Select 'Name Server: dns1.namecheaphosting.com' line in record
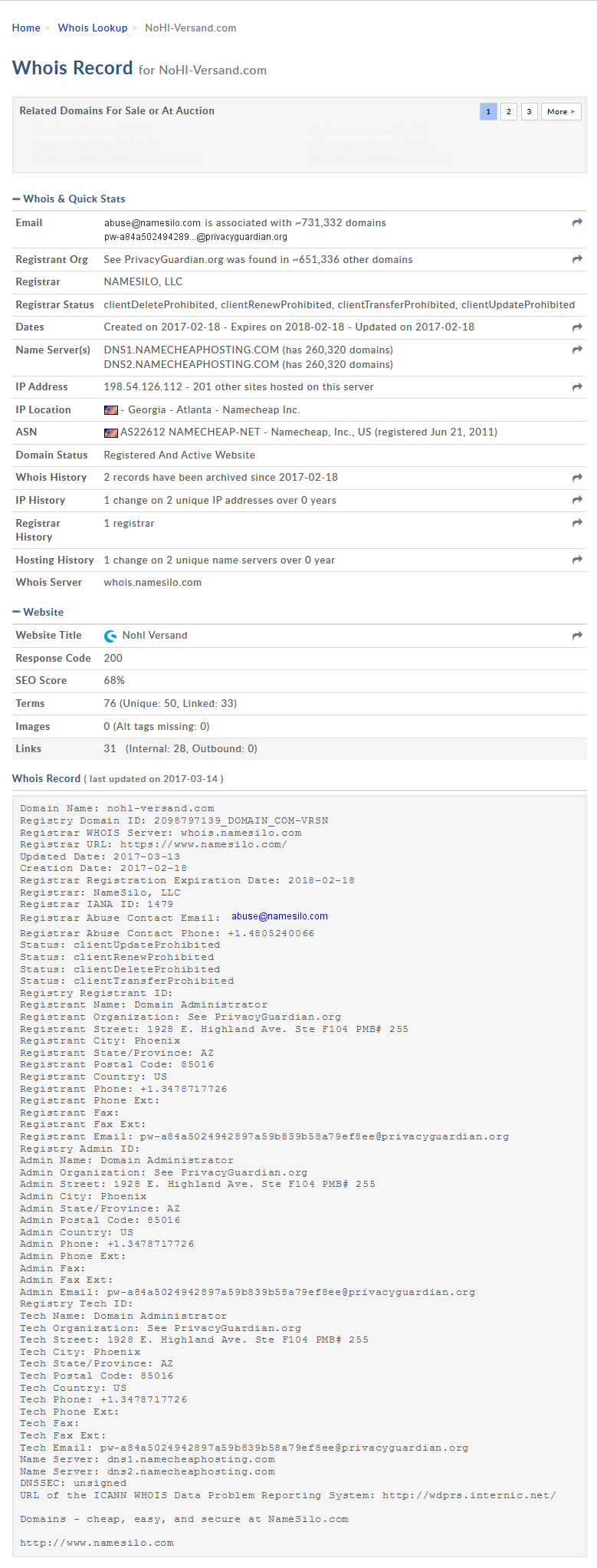This screenshot has width=597, height=1568. (147, 1459)
